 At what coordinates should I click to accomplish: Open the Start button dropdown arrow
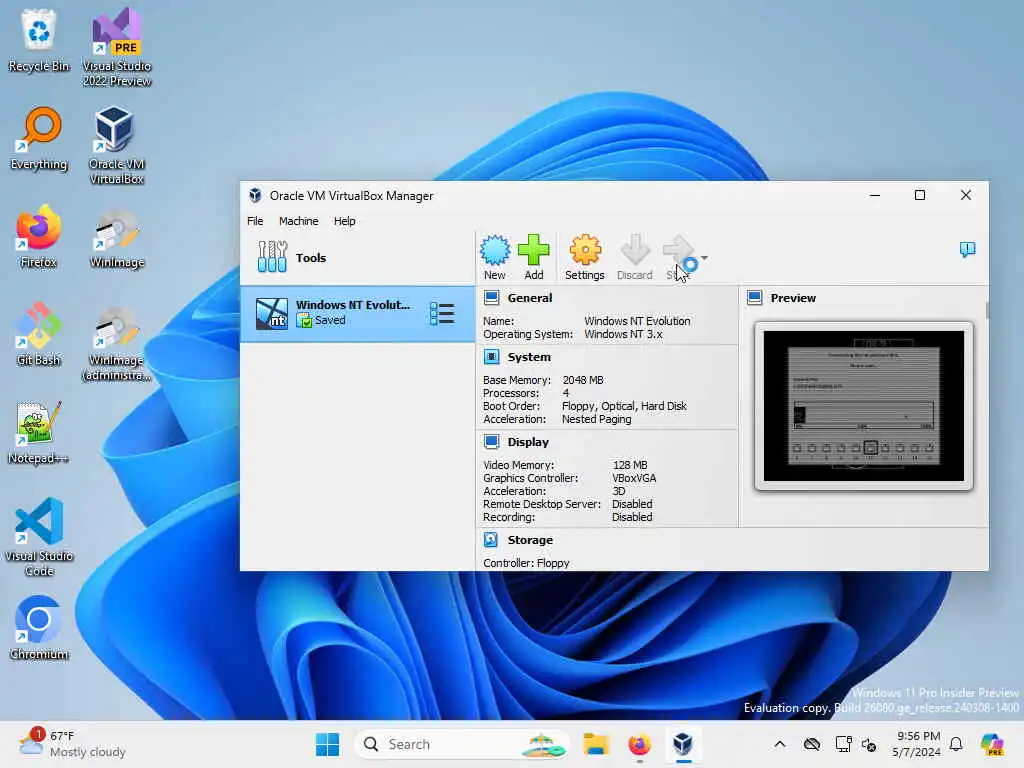coord(704,258)
